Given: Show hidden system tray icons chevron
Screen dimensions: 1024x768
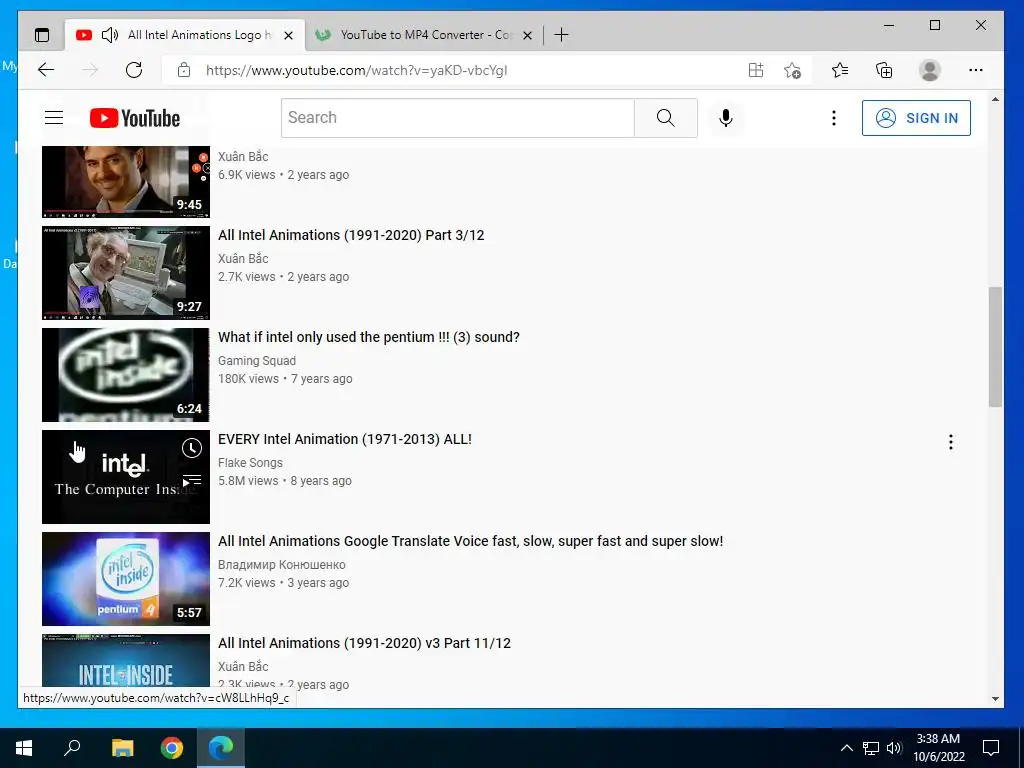Looking at the screenshot, I should 846,748.
